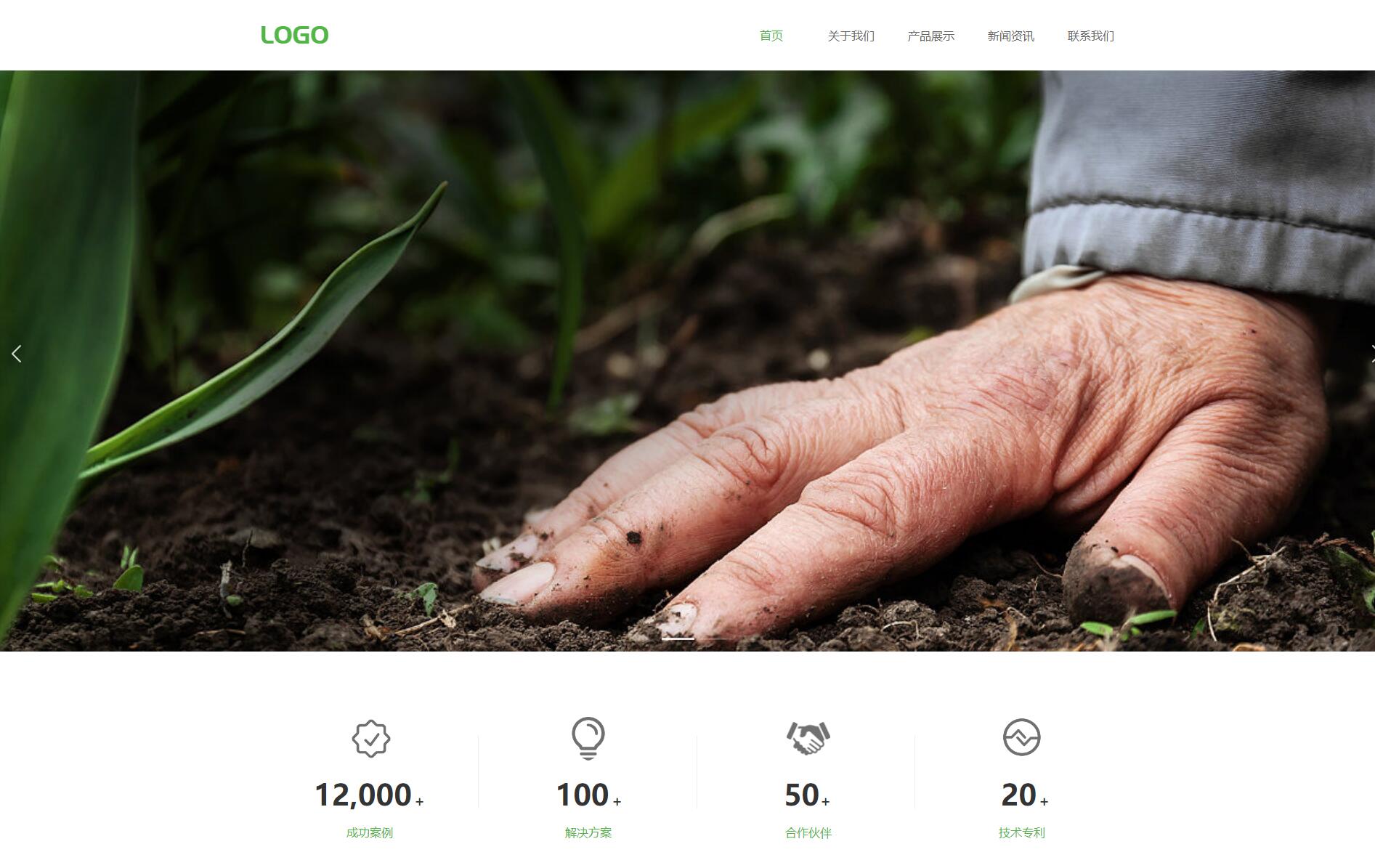Click the 100+ statistic number
Viewport: 1375px width, 868px height.
(x=588, y=795)
